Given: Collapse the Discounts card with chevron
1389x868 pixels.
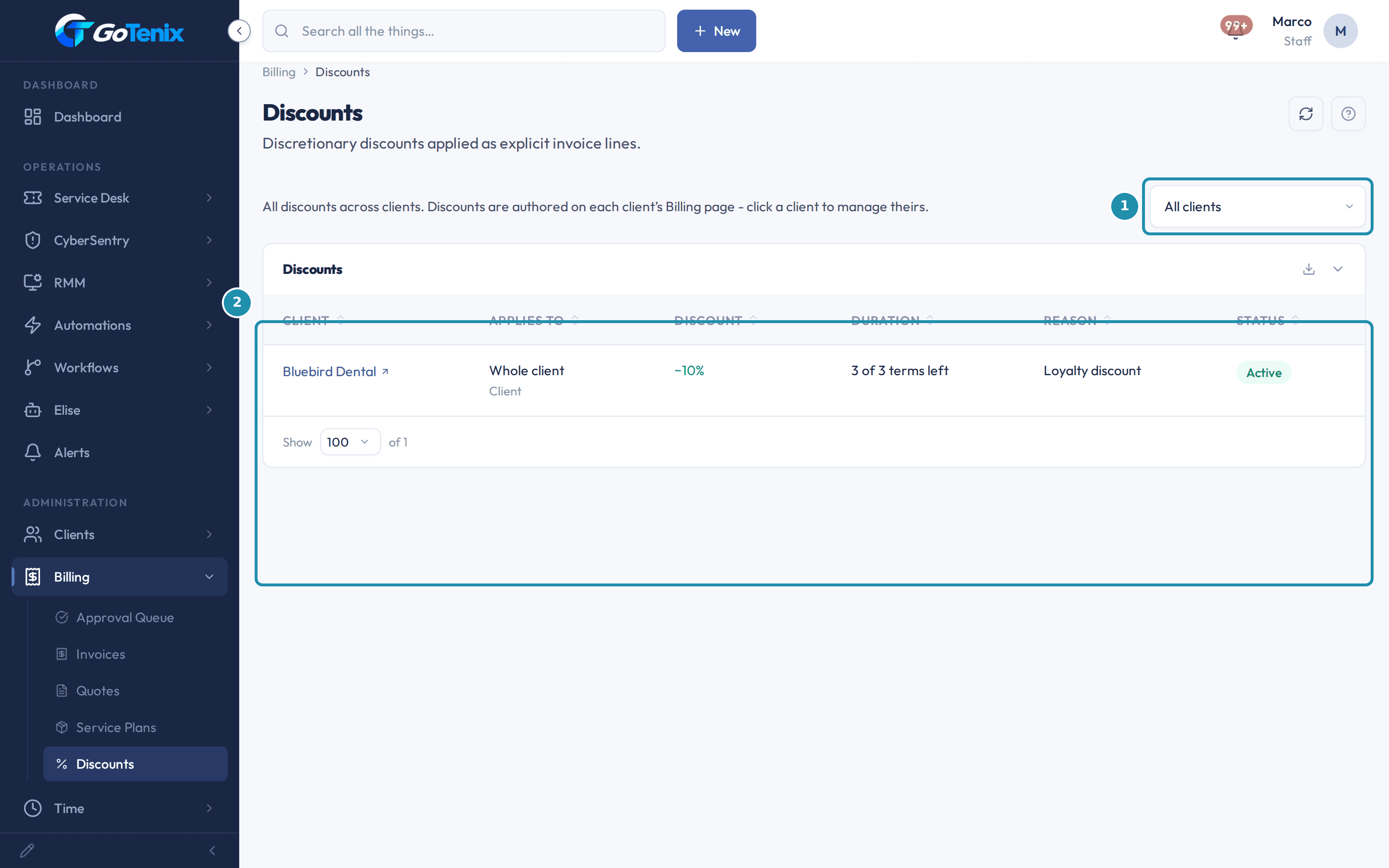Looking at the screenshot, I should 1338,269.
